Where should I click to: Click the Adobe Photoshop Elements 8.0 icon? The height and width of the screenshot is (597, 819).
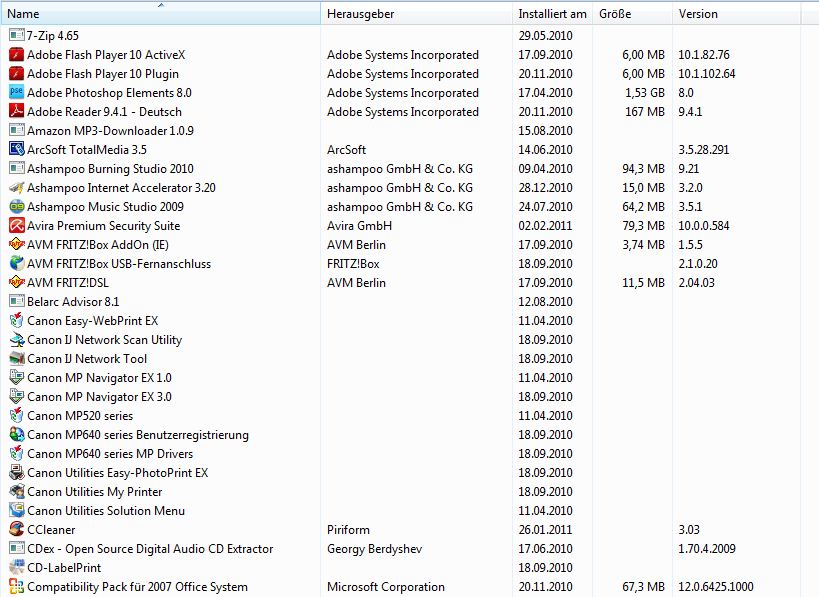[x=17, y=92]
